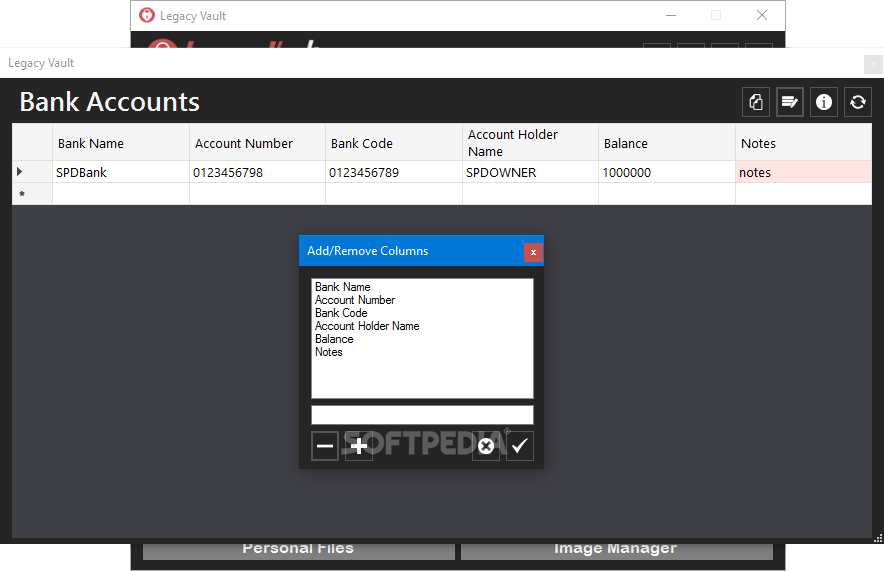
Task: Confirm columns with the checkmark button
Action: click(520, 446)
